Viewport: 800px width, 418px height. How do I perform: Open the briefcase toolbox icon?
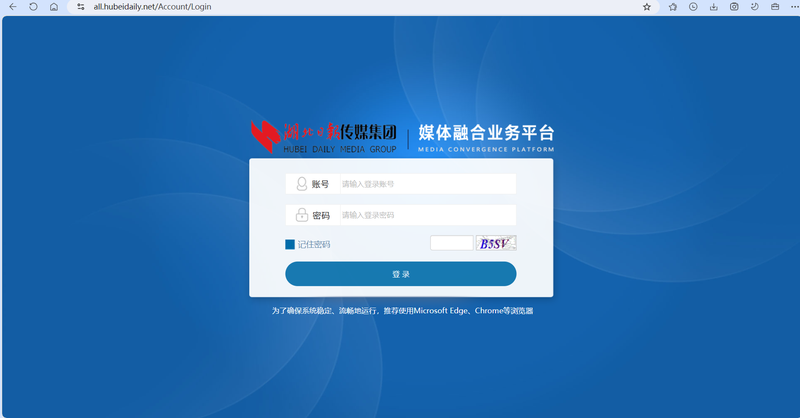click(x=775, y=7)
